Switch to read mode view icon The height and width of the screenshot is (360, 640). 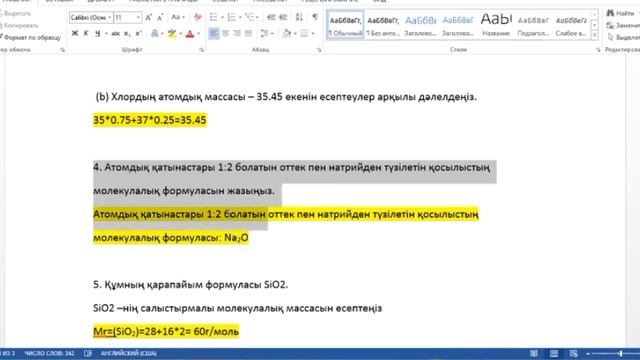[x=533, y=353]
